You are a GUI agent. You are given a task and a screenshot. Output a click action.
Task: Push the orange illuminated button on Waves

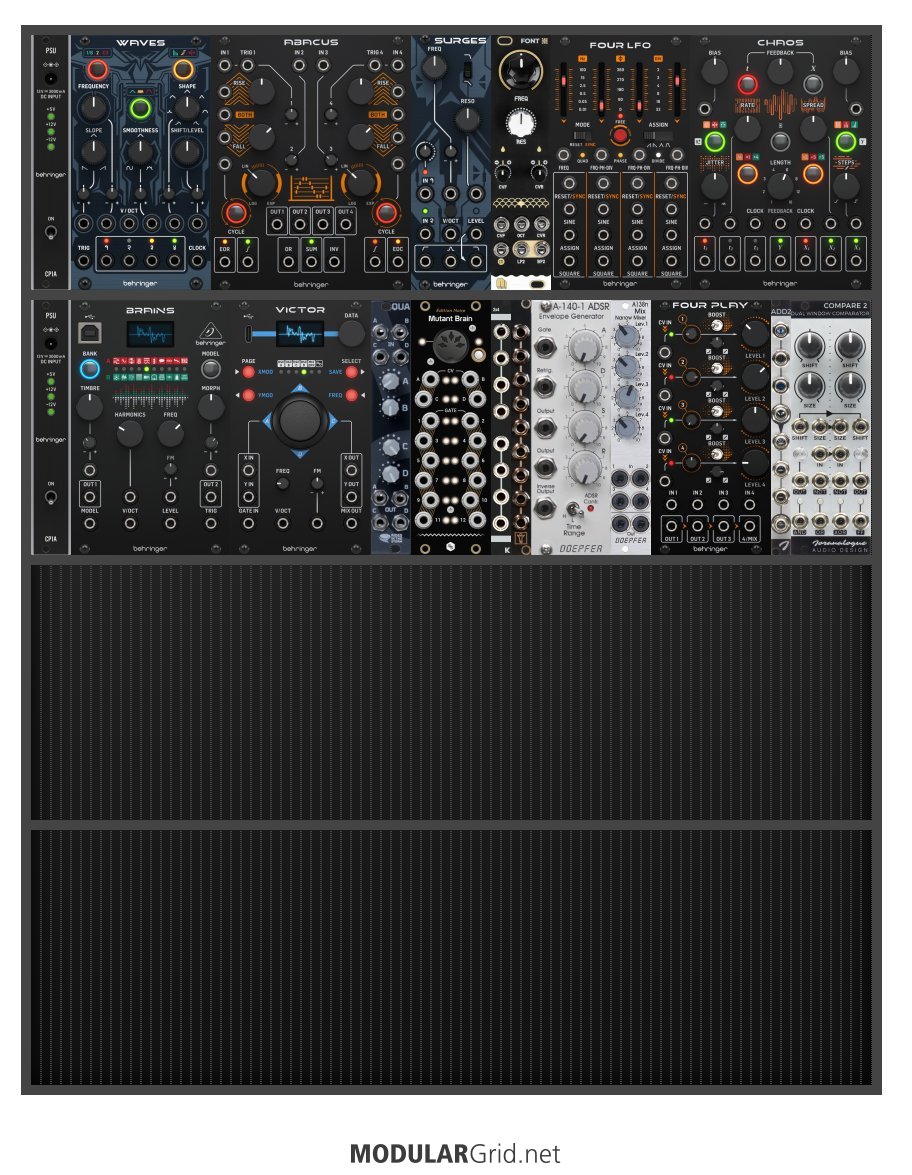(x=183, y=70)
